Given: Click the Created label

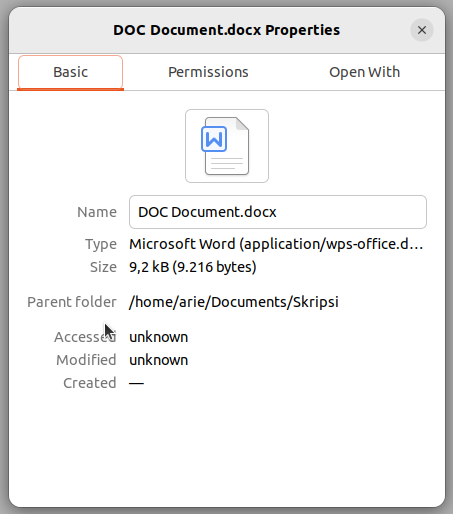Looking at the screenshot, I should pos(90,383).
